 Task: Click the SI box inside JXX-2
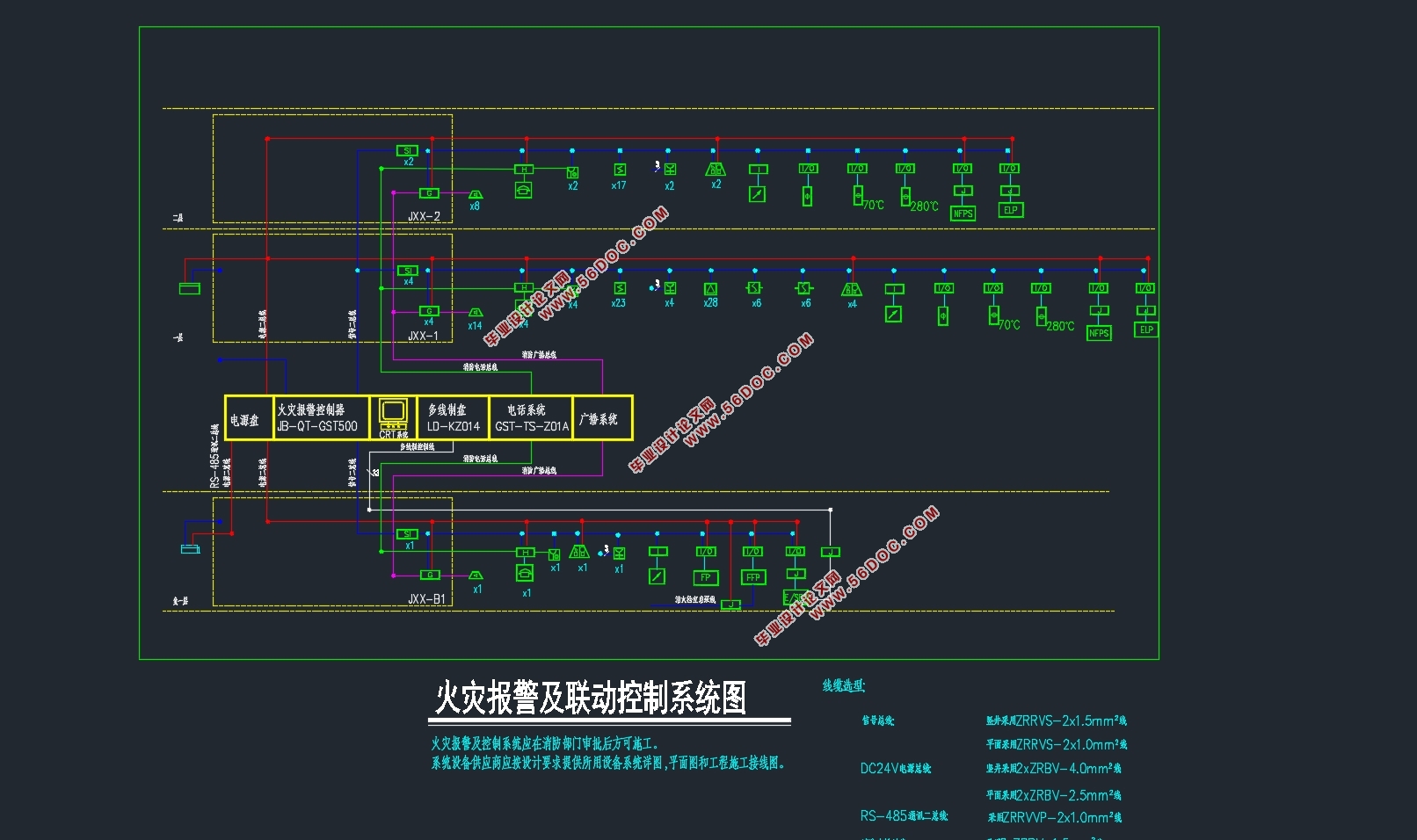407,150
